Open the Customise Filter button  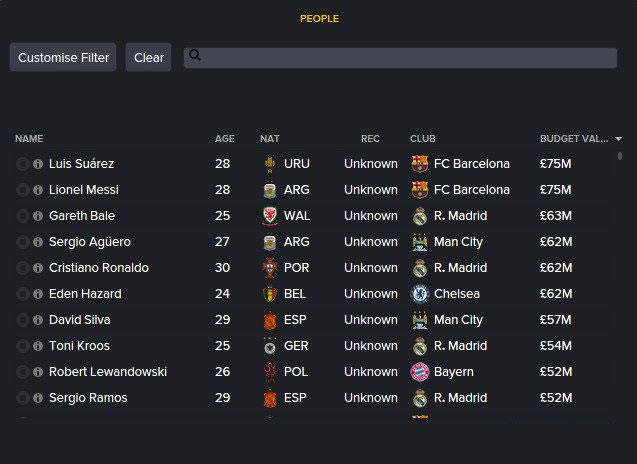[x=63, y=57]
